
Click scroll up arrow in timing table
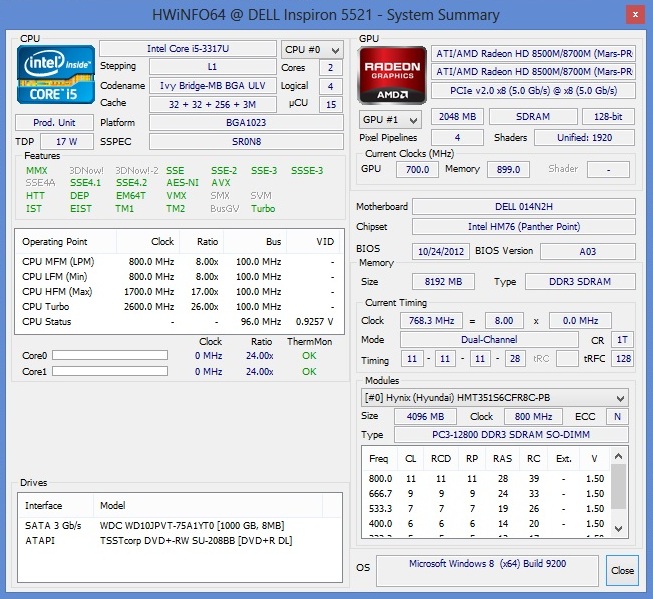pyautogui.click(x=618, y=457)
